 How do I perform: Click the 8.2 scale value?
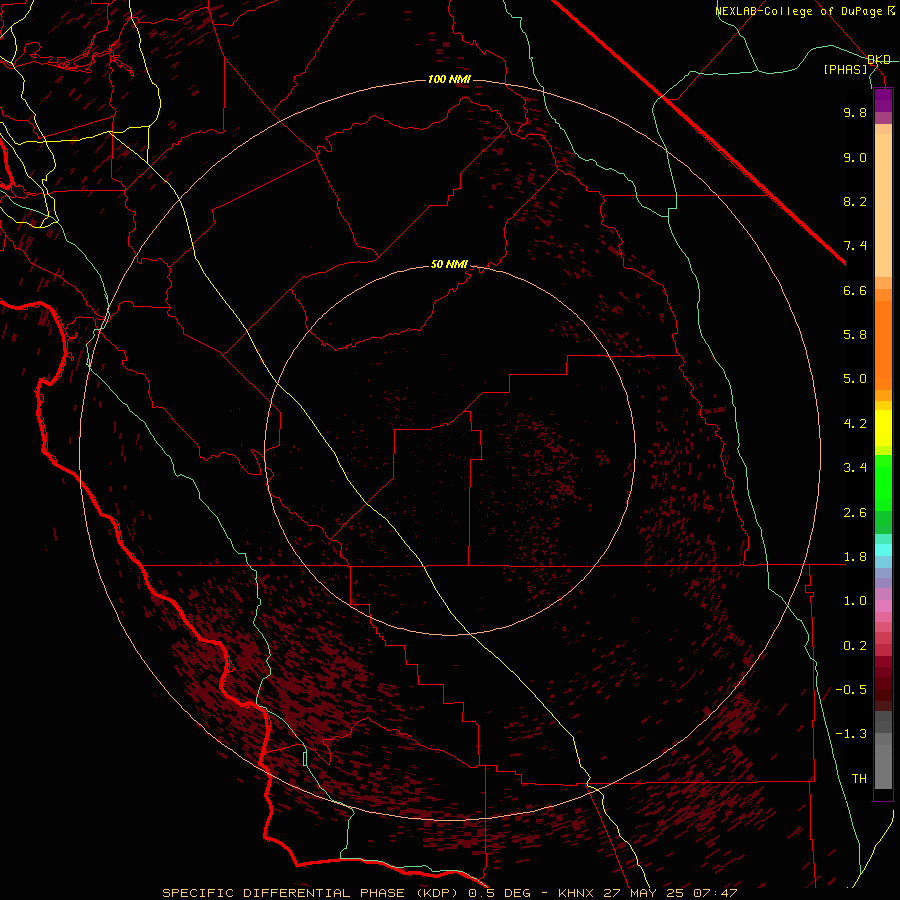click(x=855, y=201)
